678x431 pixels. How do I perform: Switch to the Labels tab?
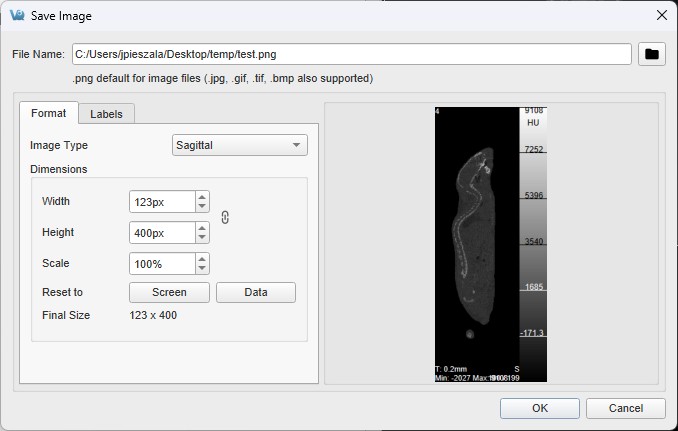[106, 114]
